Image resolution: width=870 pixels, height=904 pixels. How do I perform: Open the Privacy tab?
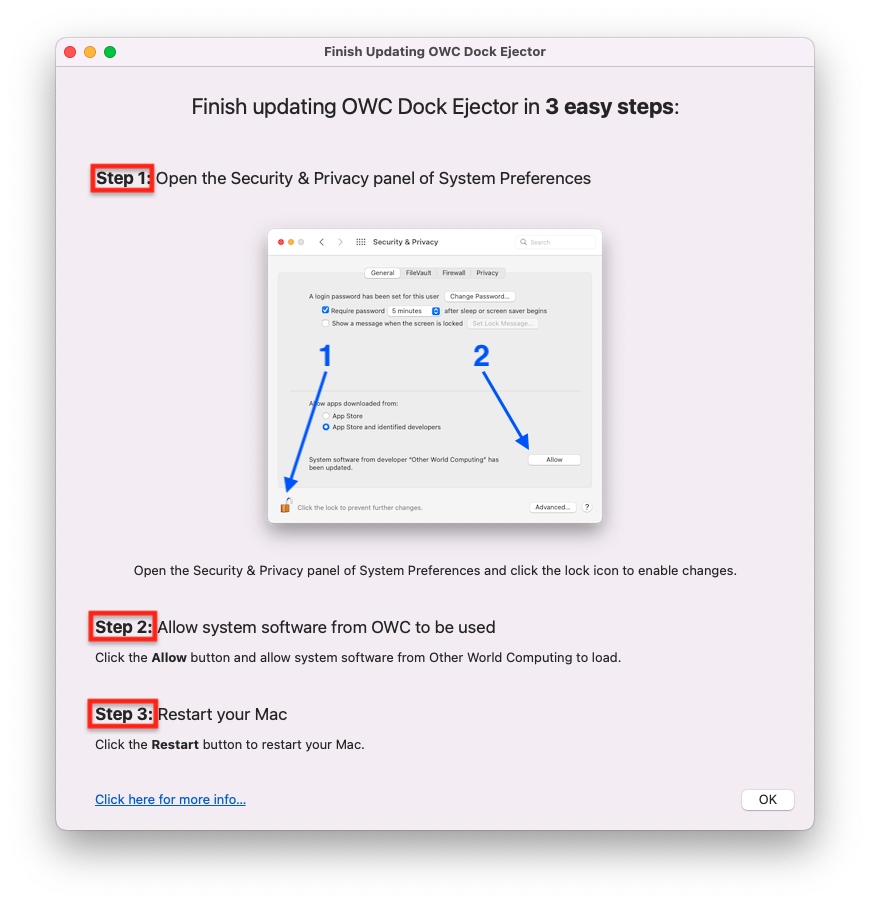point(487,273)
